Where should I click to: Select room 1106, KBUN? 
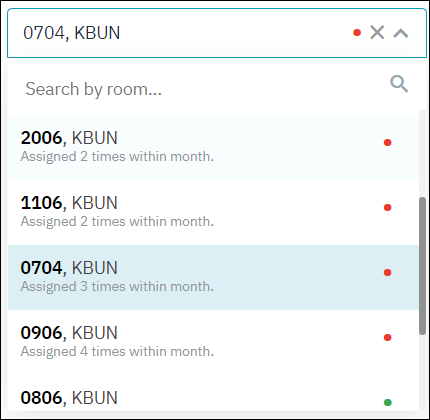213,212
